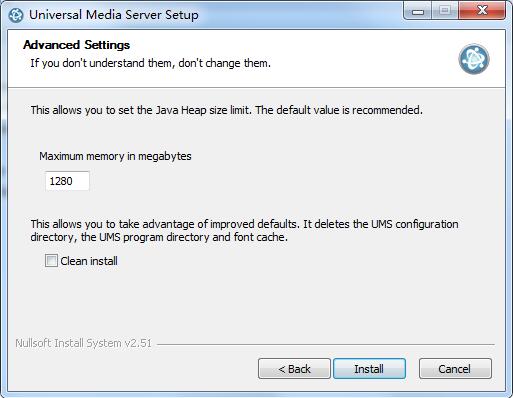Image resolution: width=513 pixels, height=398 pixels.
Task: Click the Advanced Settings heading
Action: point(77,45)
